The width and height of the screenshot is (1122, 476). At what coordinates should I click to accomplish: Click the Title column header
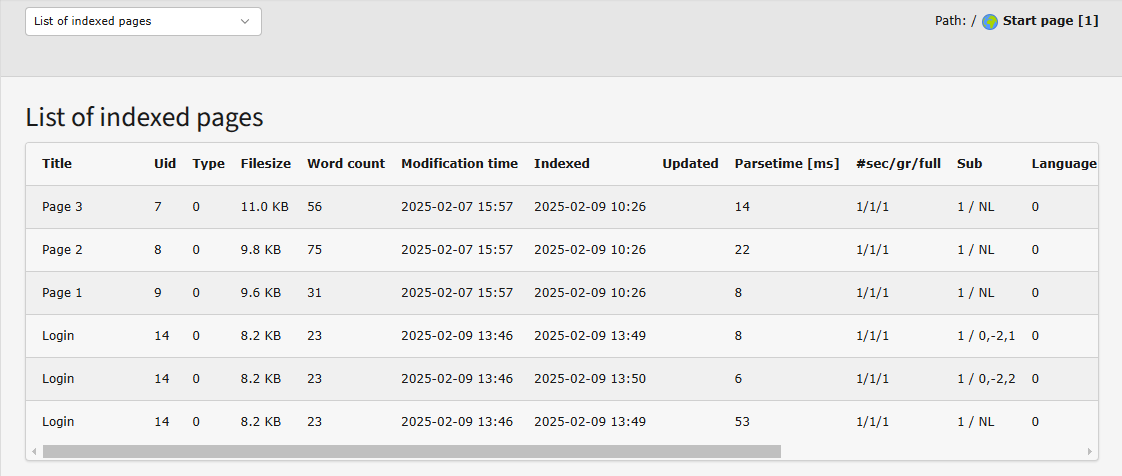coord(57,163)
